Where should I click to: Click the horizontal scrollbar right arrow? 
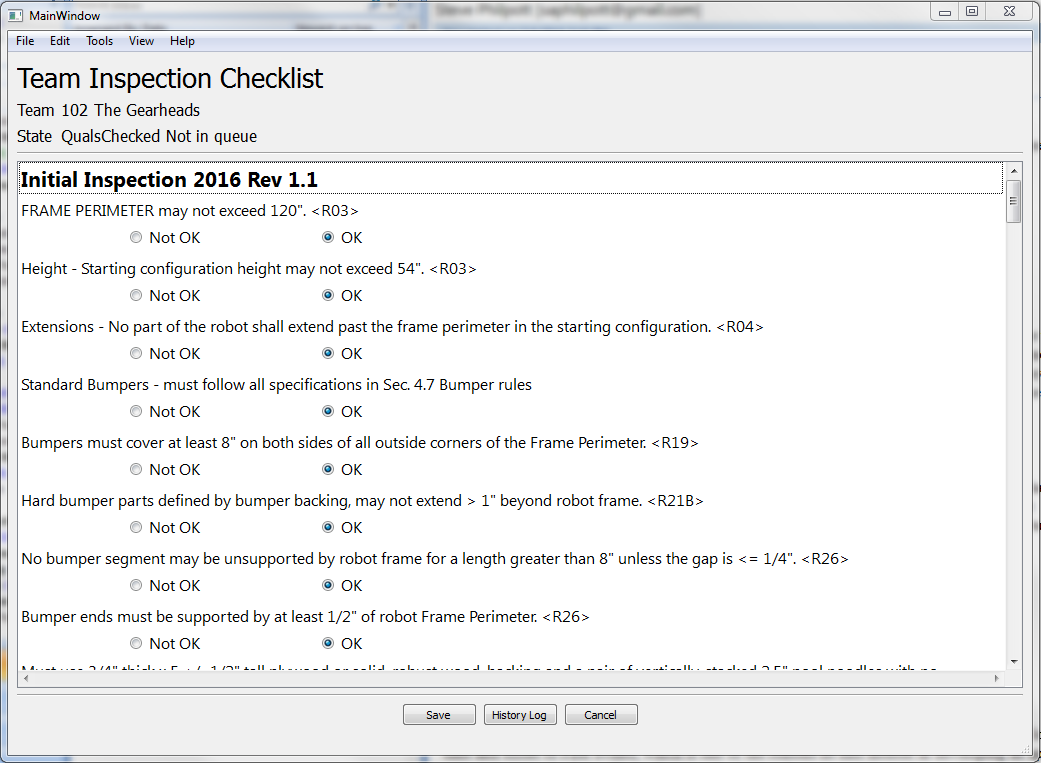coord(996,678)
